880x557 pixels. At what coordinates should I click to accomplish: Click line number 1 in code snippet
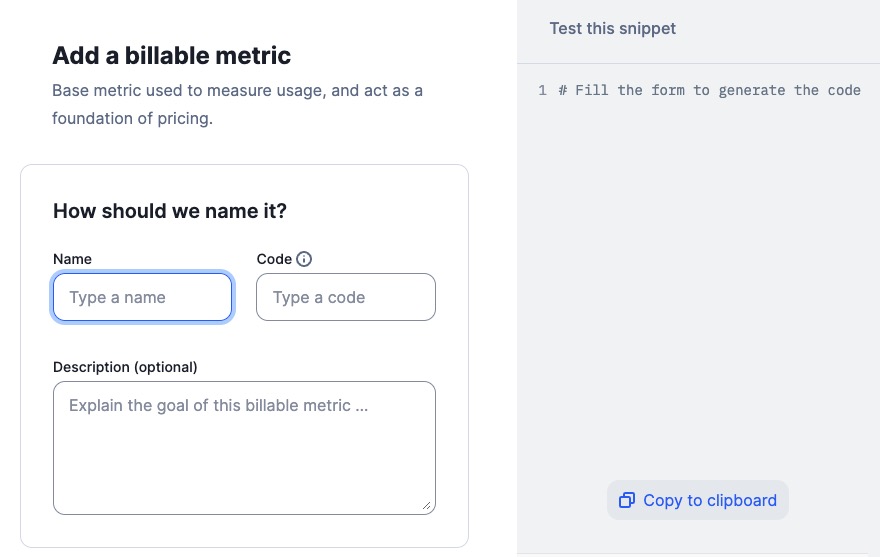(x=542, y=90)
